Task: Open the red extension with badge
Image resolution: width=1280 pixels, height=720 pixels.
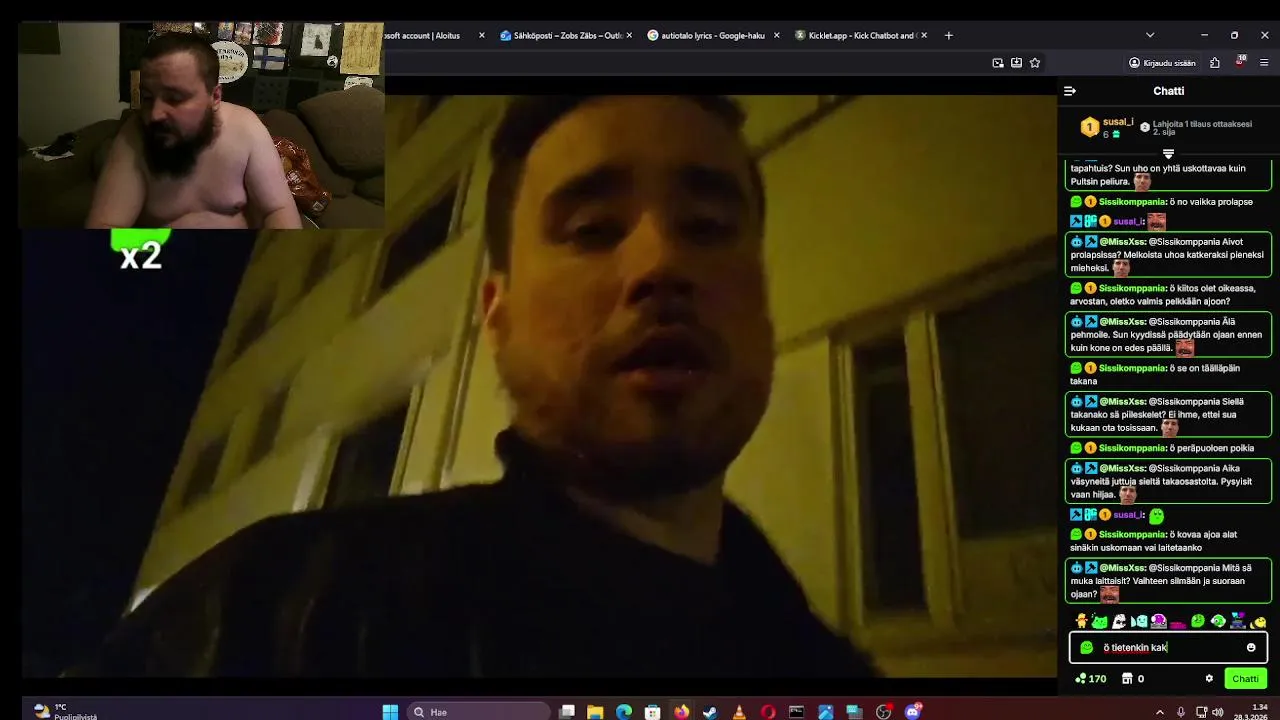Action: tap(1240, 61)
